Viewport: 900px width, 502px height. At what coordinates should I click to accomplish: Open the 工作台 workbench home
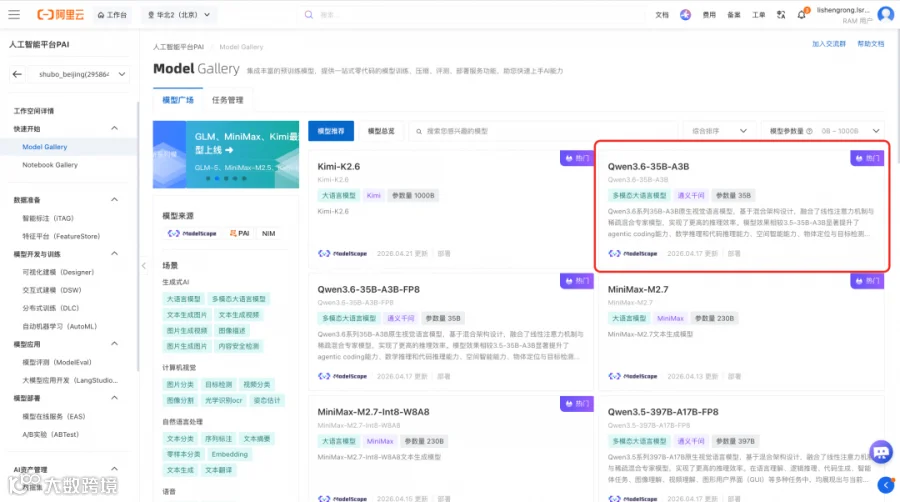click(112, 15)
